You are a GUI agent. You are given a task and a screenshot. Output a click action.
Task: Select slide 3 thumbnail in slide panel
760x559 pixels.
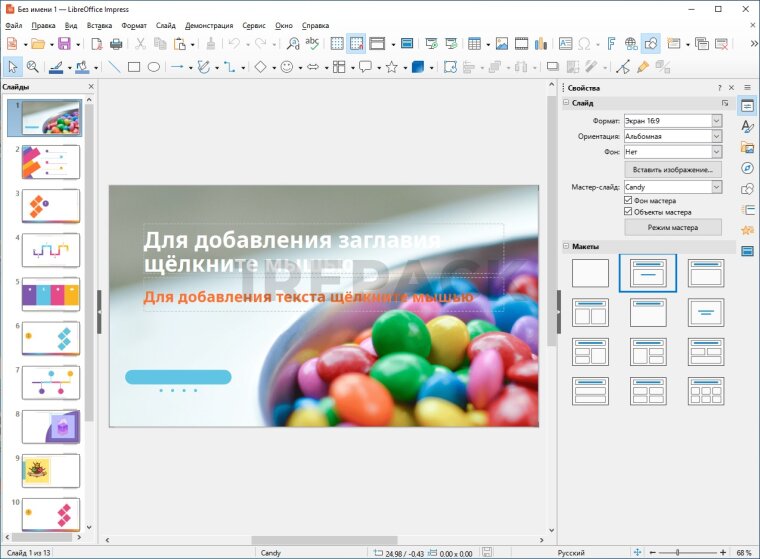pos(50,205)
